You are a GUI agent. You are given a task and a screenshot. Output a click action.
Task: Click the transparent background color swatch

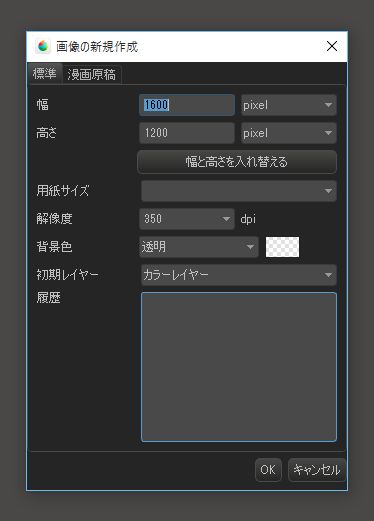coord(282,247)
